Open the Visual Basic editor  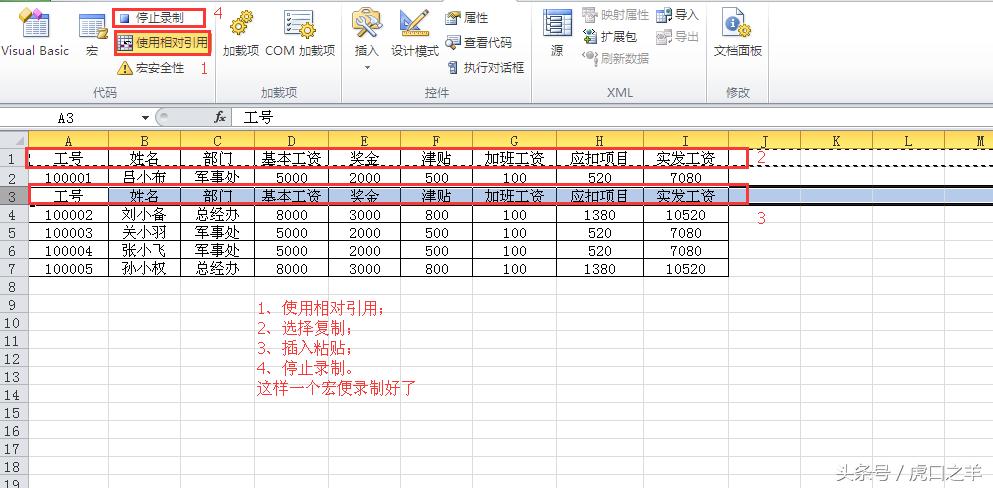[35, 32]
